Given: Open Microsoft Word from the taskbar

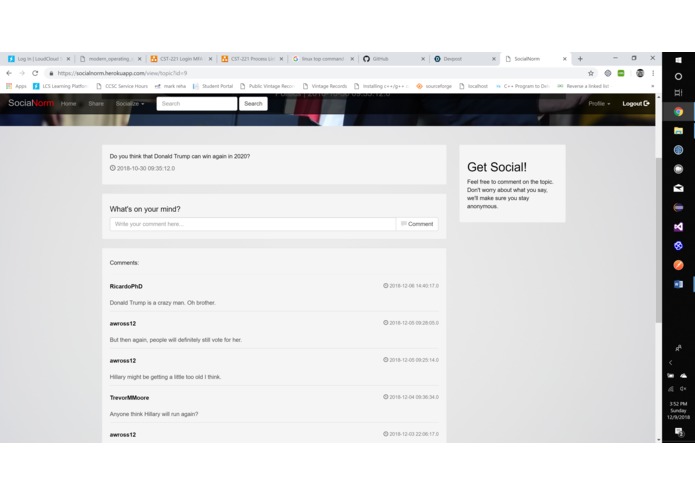Looking at the screenshot, I should click(678, 284).
